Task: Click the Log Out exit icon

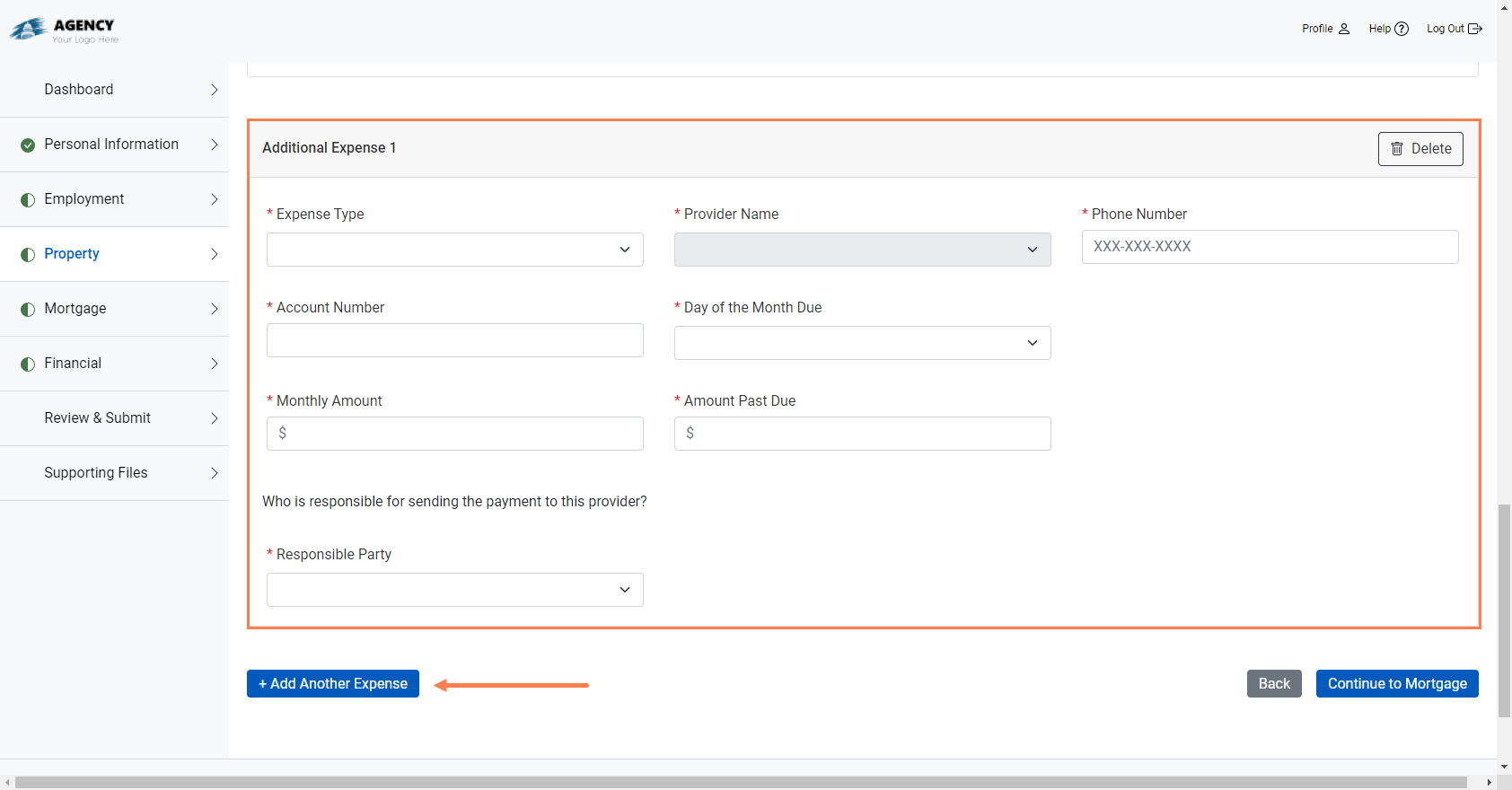Action: pos(1474,29)
